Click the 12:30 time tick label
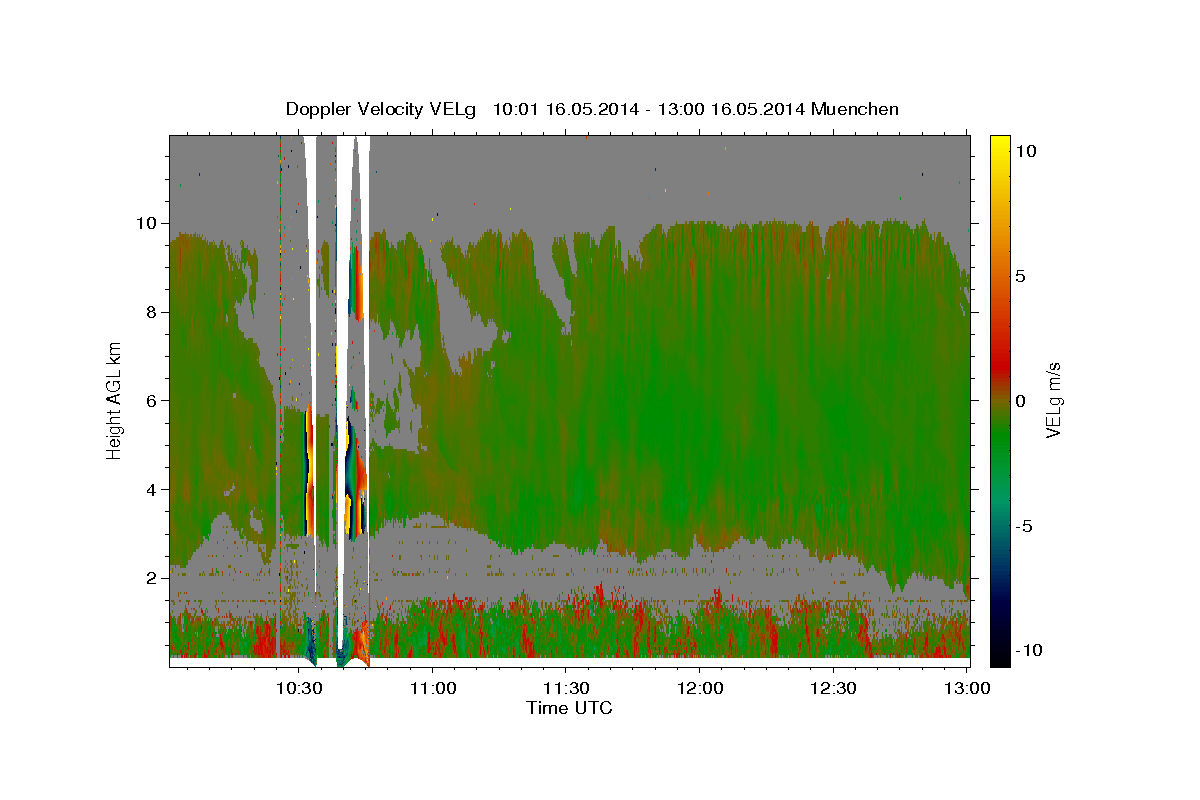1200x800 pixels. [833, 688]
